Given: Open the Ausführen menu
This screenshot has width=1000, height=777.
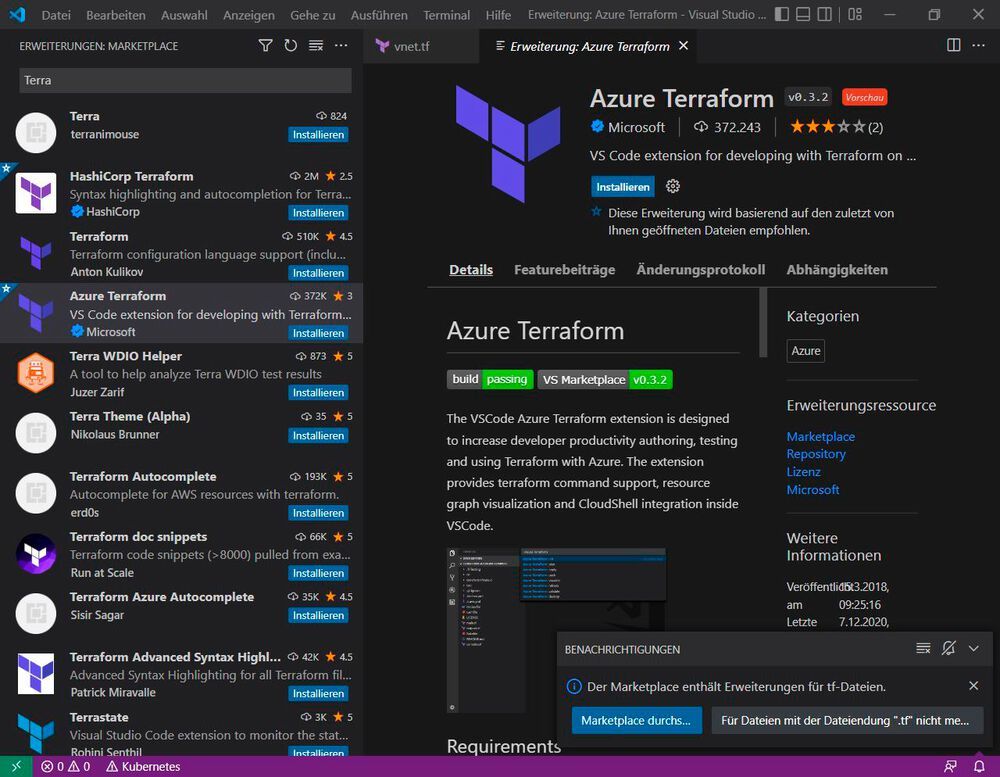Looking at the screenshot, I should 379,15.
